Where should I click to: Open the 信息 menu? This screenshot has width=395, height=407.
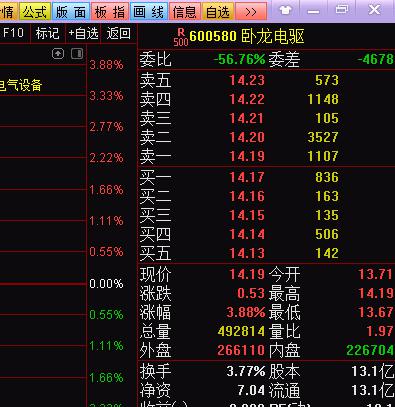(x=185, y=12)
